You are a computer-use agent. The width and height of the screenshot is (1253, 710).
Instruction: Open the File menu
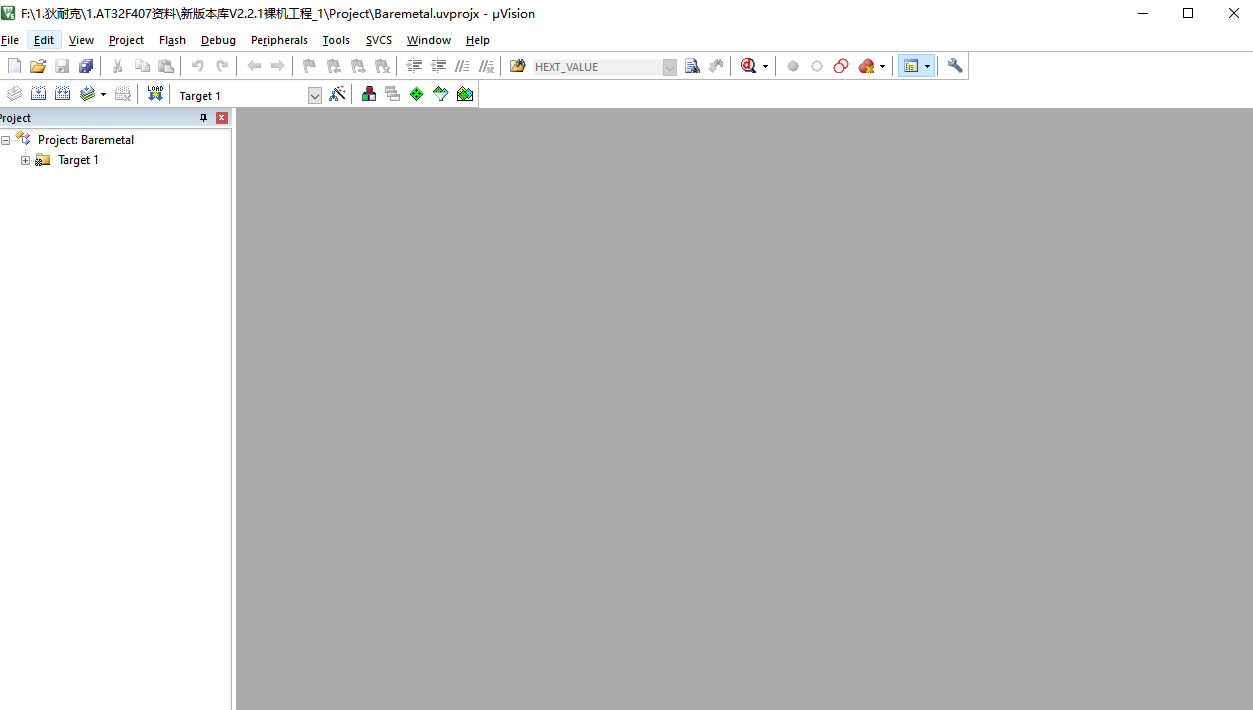coord(10,40)
